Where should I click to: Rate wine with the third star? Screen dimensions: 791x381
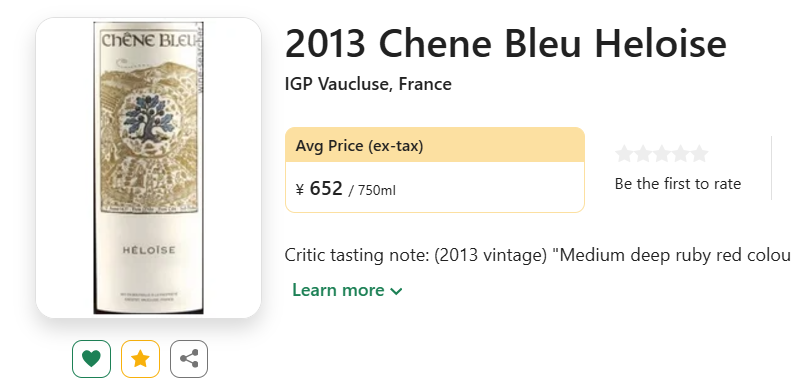[x=661, y=153]
